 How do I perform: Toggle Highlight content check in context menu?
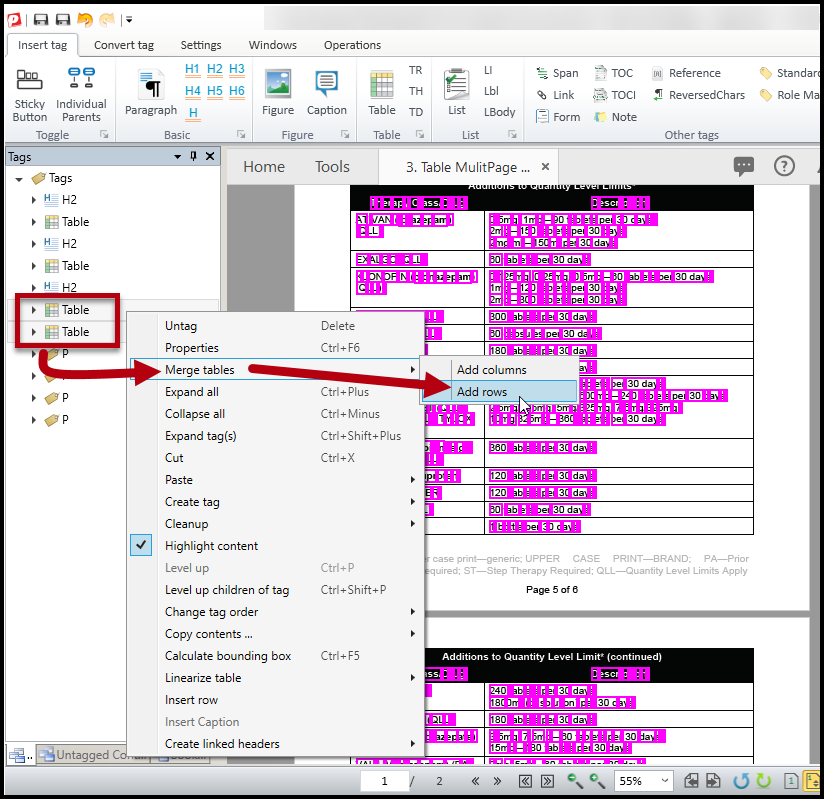click(141, 546)
